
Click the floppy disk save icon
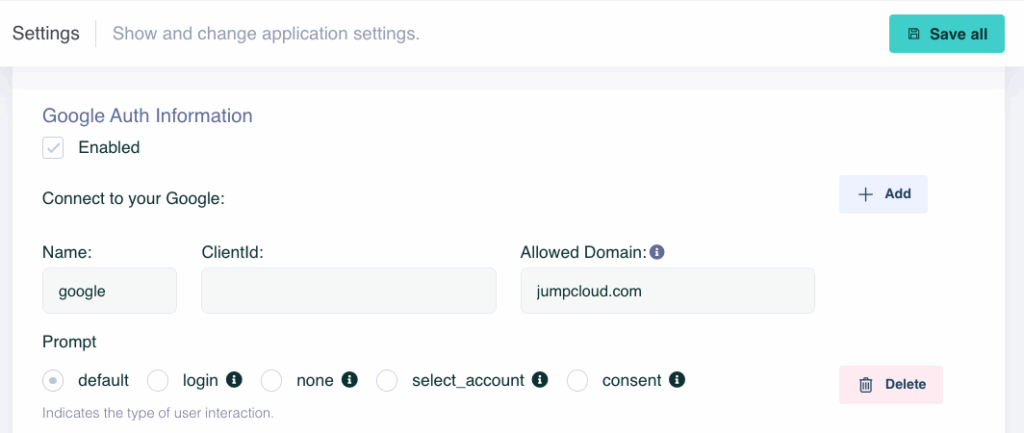pos(913,34)
